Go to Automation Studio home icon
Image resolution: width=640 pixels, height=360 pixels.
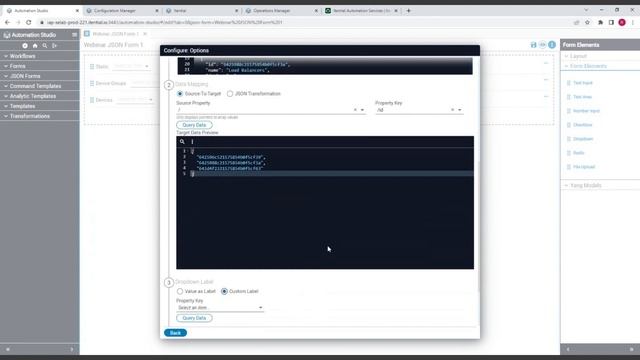pos(35,46)
